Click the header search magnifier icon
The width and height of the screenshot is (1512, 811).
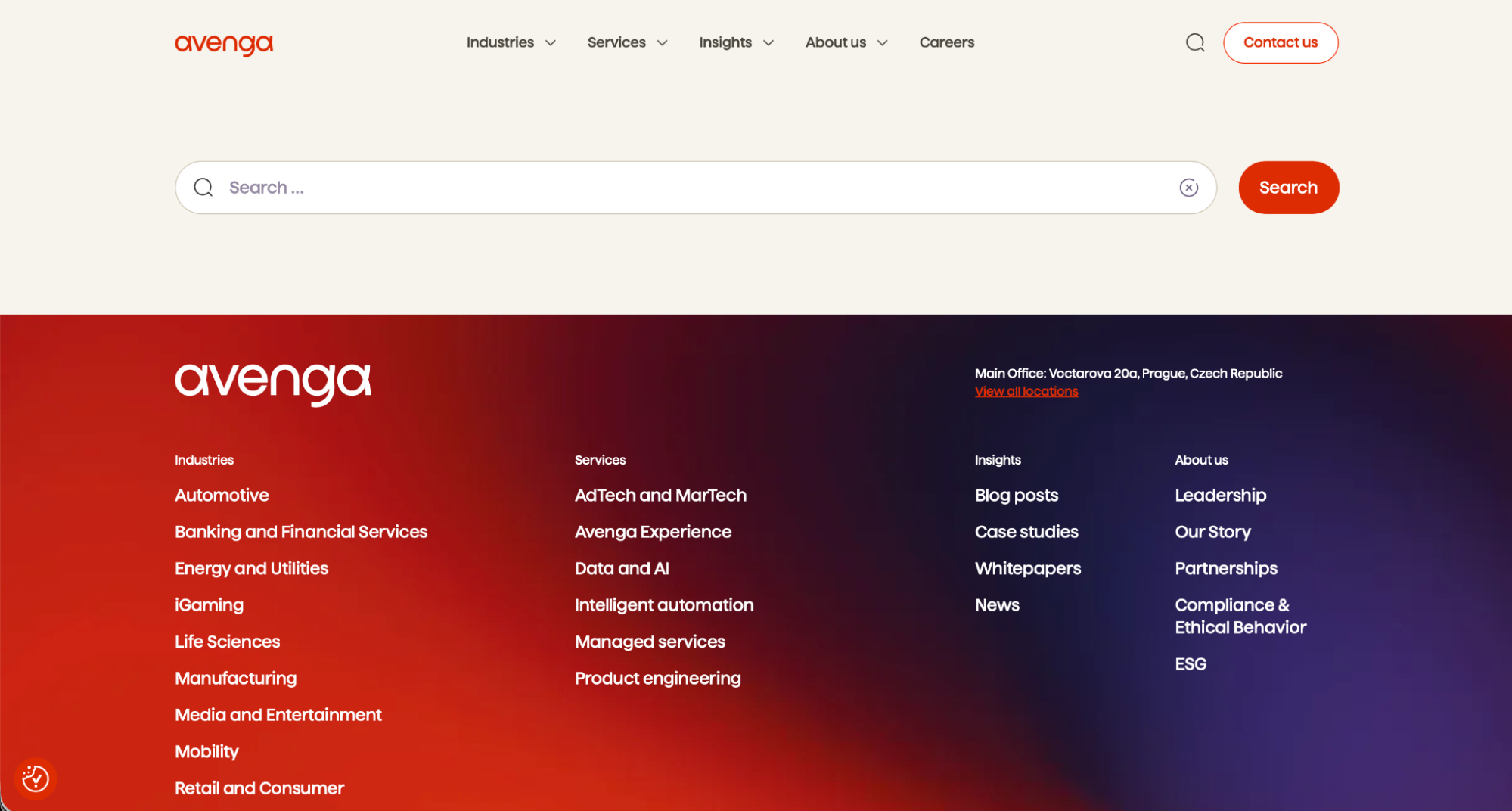pyautogui.click(x=1194, y=42)
